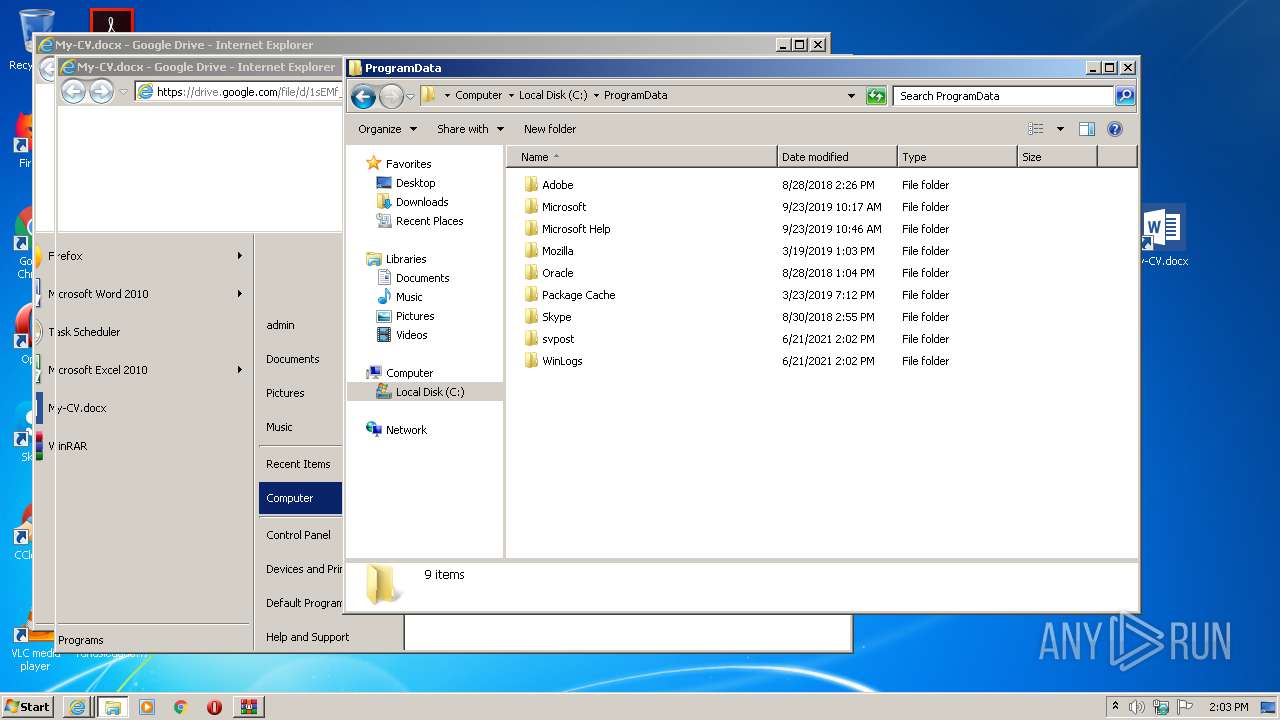The width and height of the screenshot is (1280, 720).
Task: Click the Search ProgramData field
Action: (x=1003, y=96)
